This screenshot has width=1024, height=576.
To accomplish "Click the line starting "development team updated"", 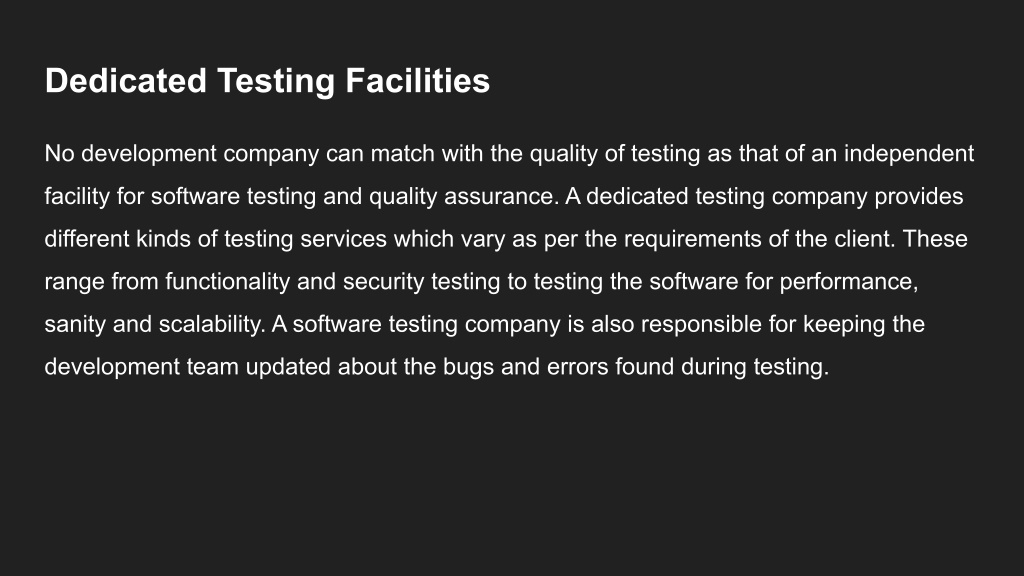I will (x=437, y=367).
